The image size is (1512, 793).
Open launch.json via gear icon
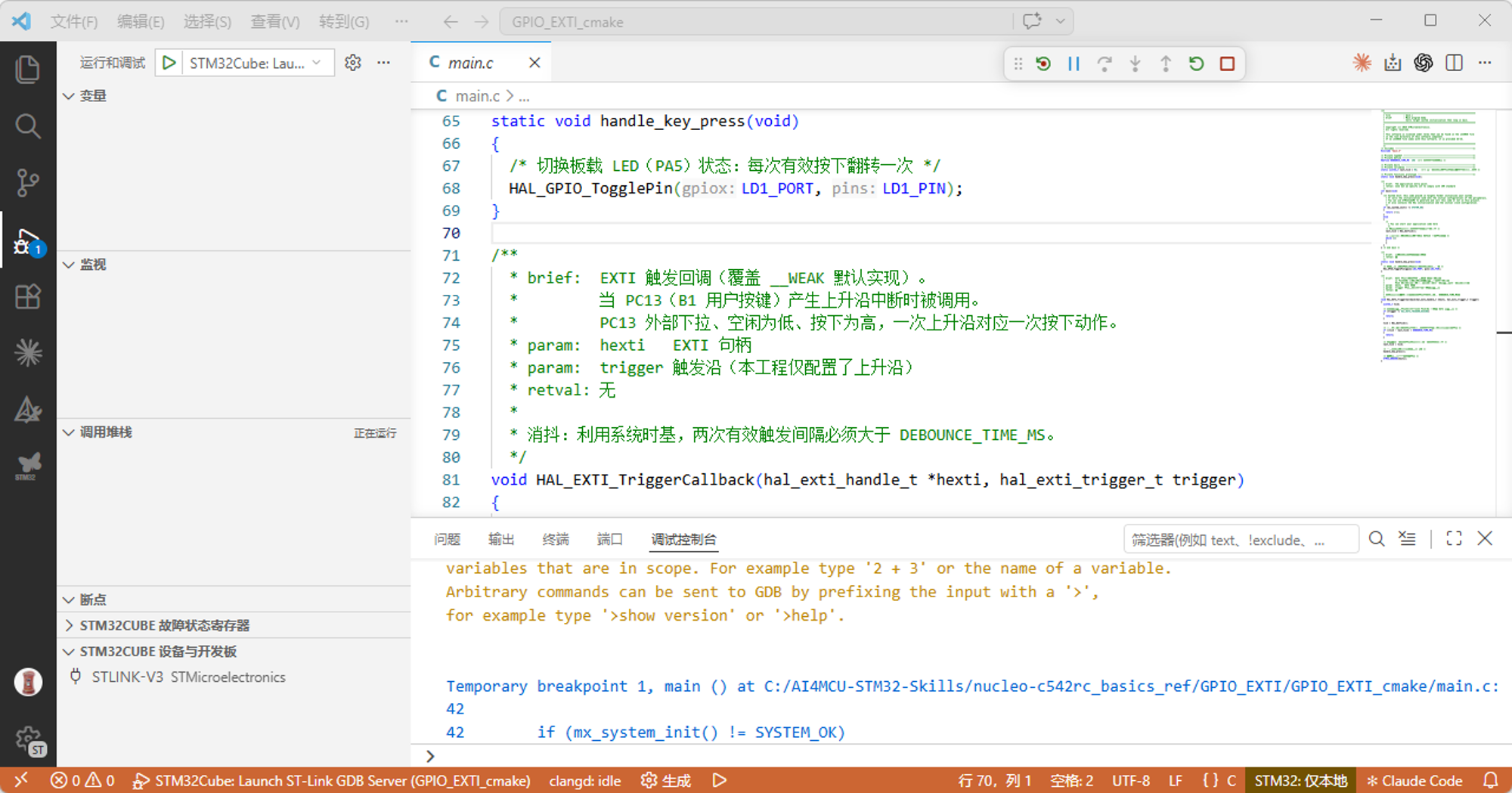pyautogui.click(x=353, y=63)
